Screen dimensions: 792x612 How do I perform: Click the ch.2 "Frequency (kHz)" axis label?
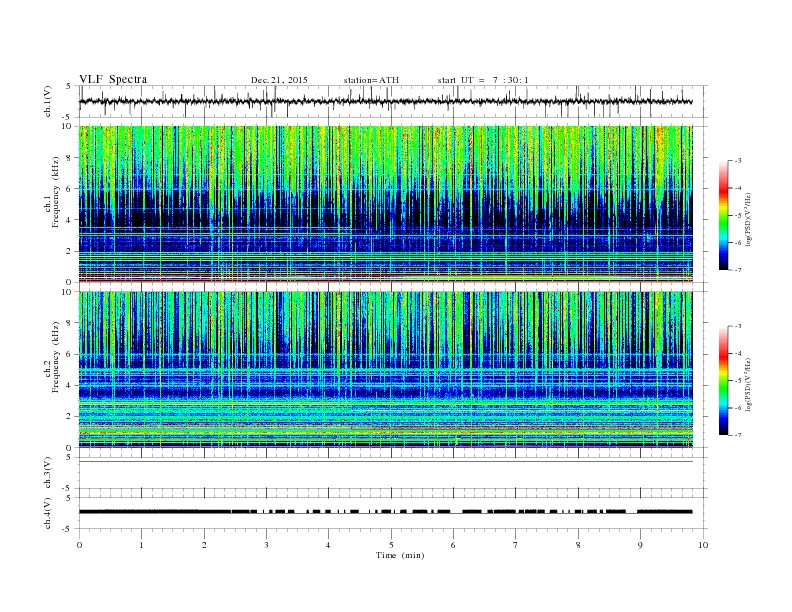56,357
